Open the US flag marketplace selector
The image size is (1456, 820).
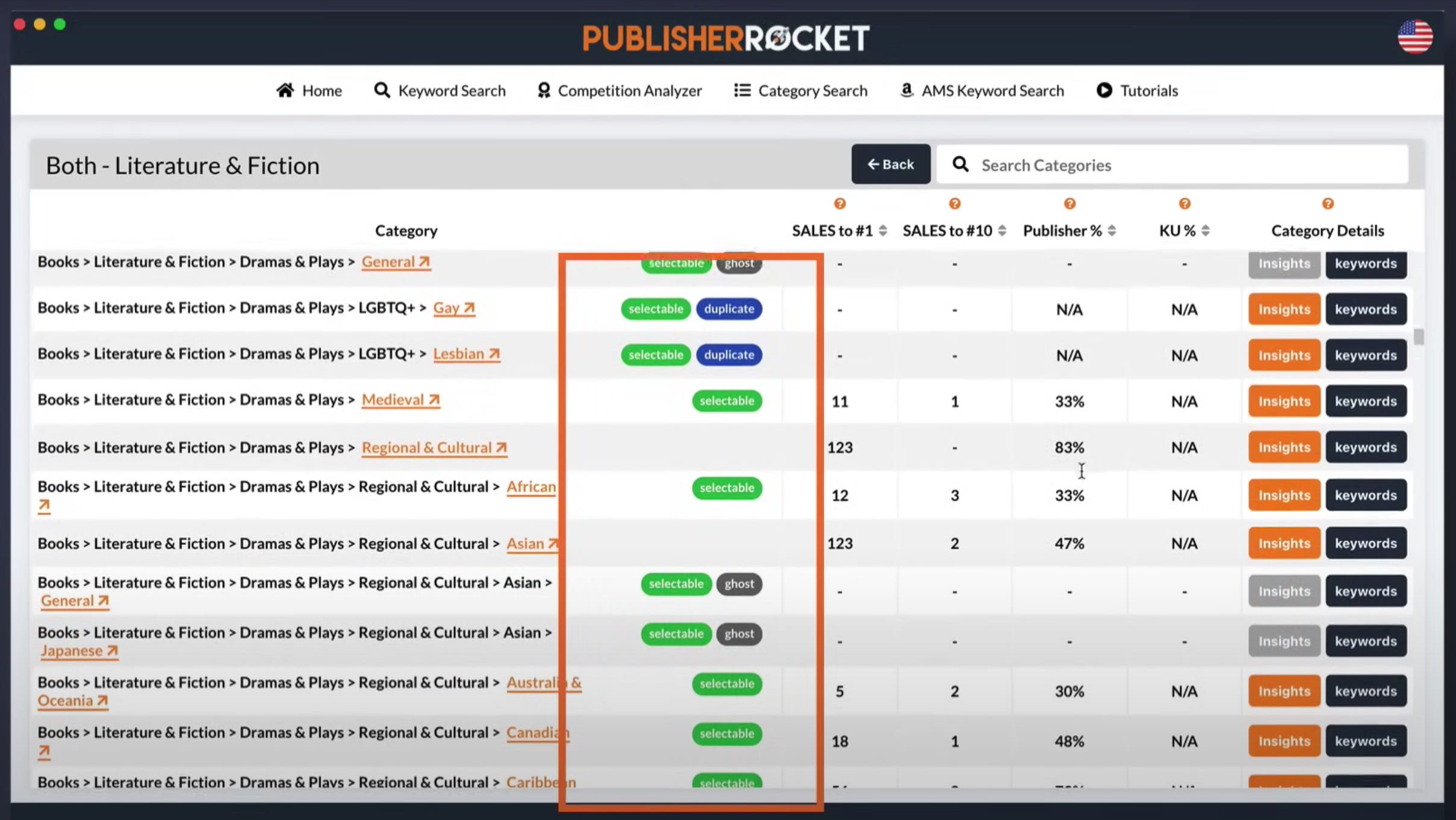1414,37
